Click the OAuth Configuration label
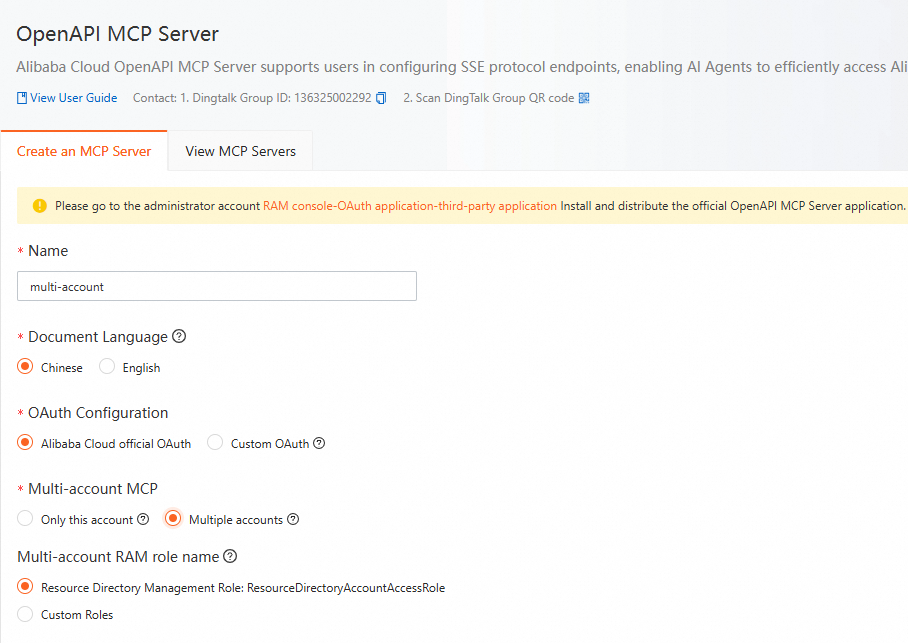The height and width of the screenshot is (643, 908). click(x=98, y=412)
